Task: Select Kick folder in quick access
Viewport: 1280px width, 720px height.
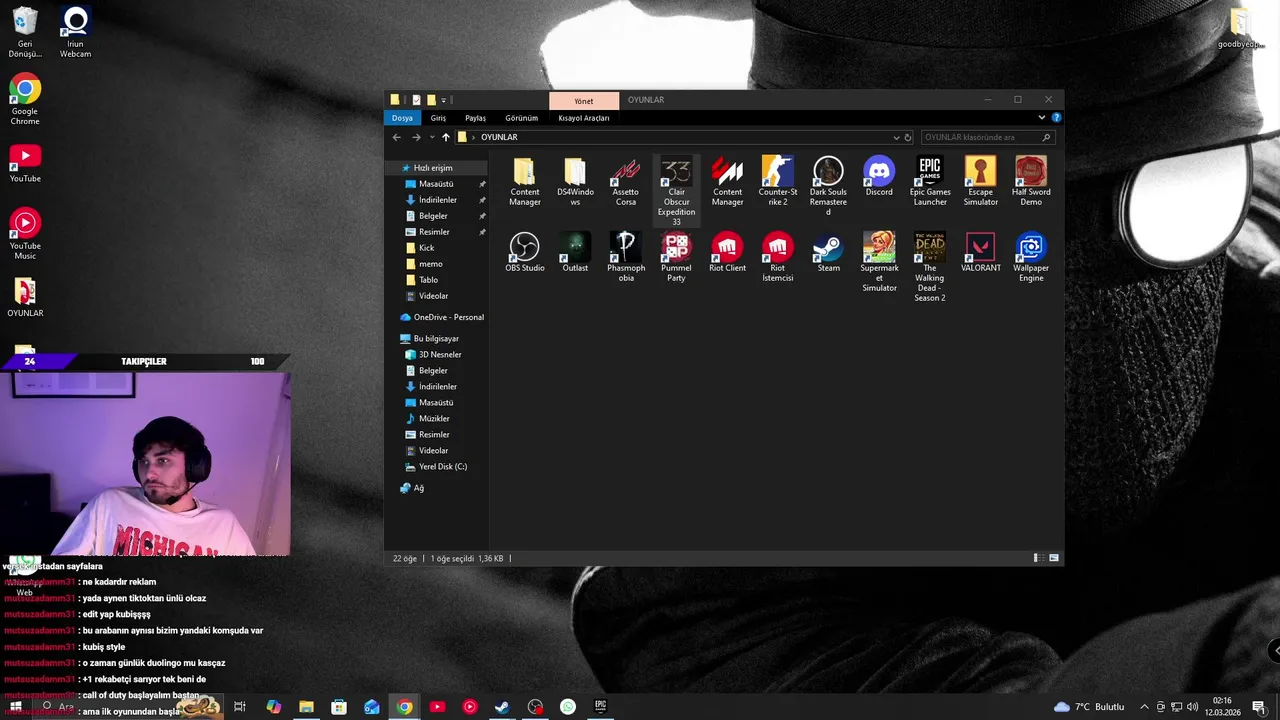Action: coord(419,248)
